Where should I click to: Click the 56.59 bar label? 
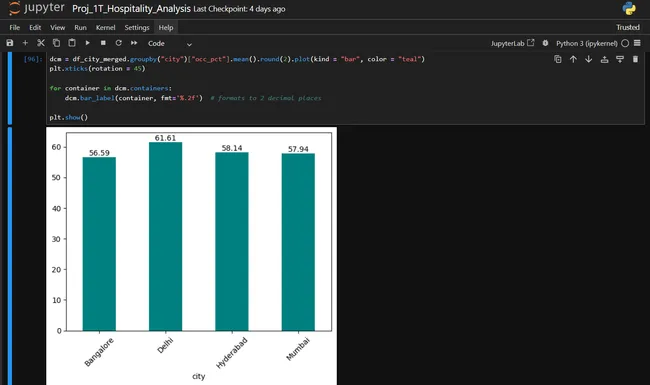point(99,153)
